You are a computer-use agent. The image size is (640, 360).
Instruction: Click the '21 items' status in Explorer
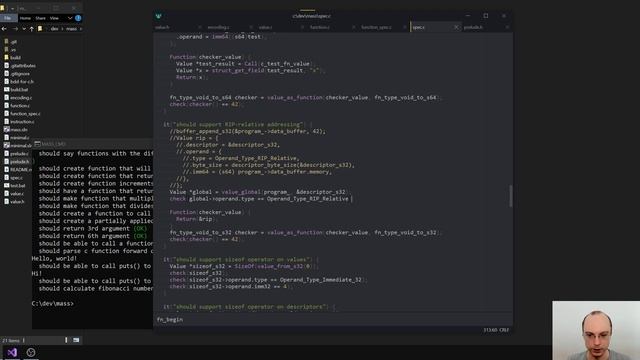11,340
